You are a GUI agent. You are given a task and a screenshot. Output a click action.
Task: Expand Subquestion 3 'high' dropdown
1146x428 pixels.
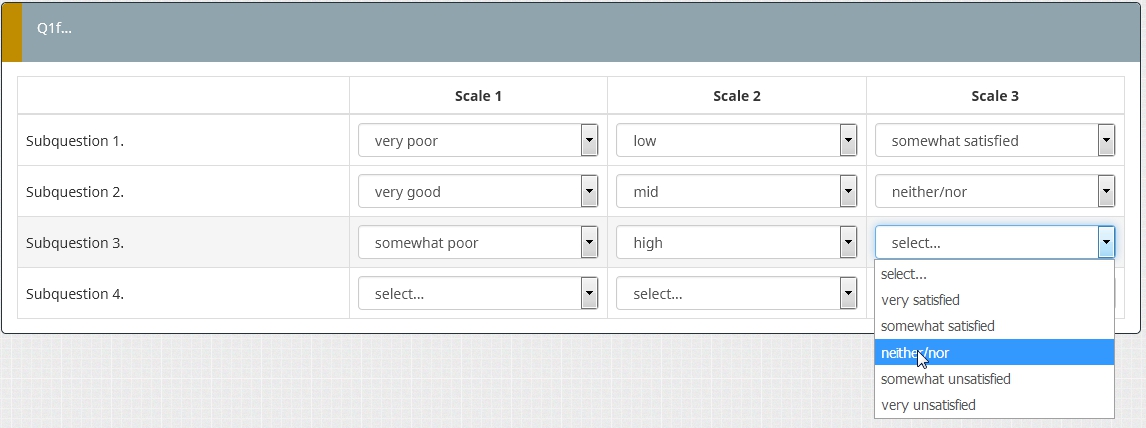pos(736,243)
